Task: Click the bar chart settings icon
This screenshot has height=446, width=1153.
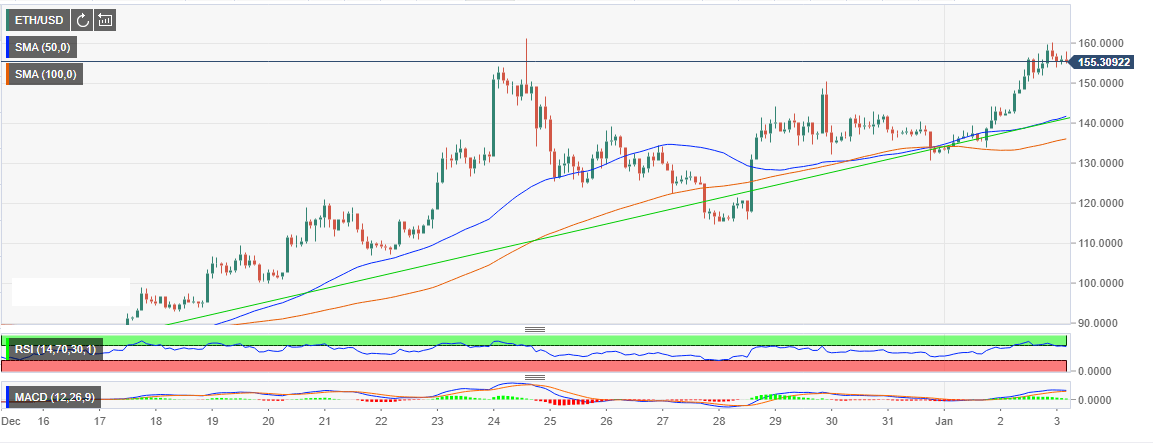Action: pos(105,19)
